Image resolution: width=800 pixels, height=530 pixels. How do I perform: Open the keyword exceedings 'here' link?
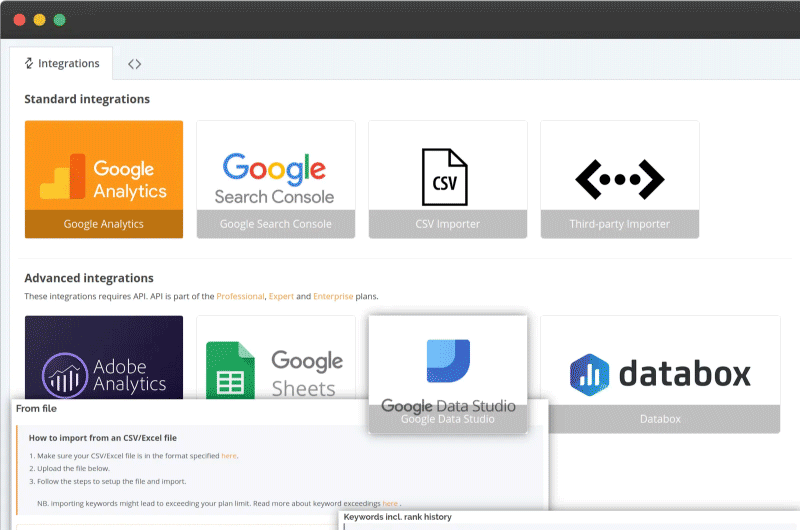390,503
